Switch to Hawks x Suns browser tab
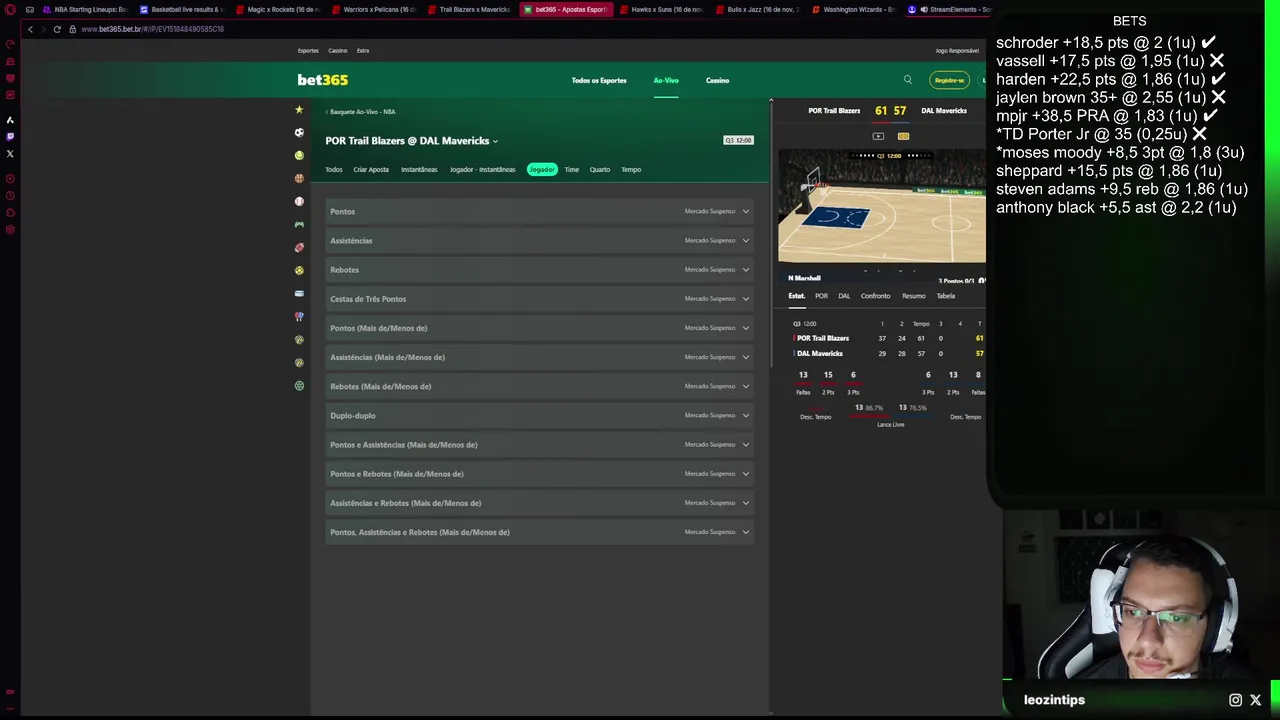 coord(661,9)
